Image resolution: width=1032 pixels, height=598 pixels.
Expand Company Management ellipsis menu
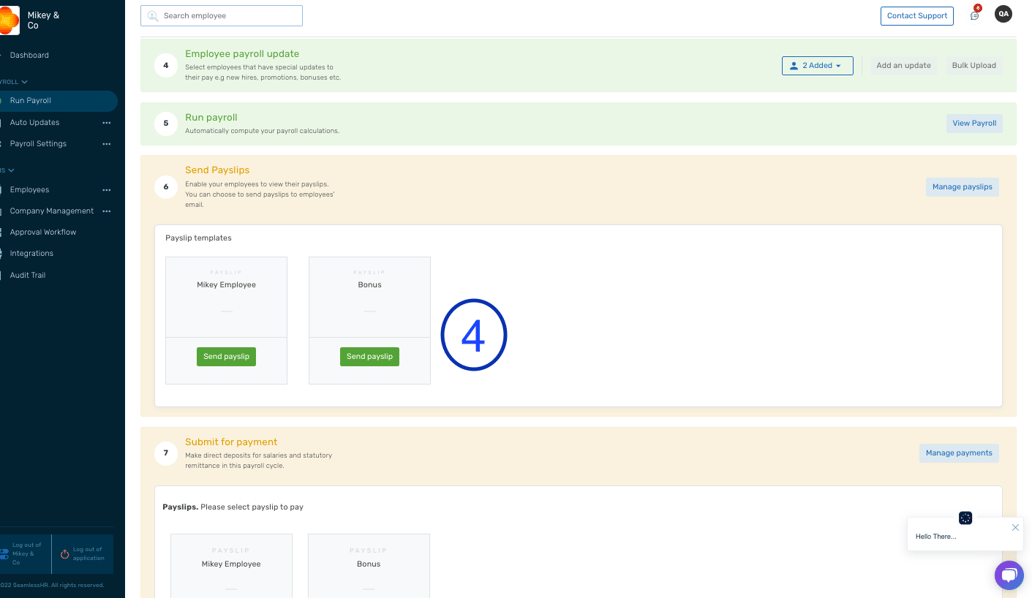point(106,211)
